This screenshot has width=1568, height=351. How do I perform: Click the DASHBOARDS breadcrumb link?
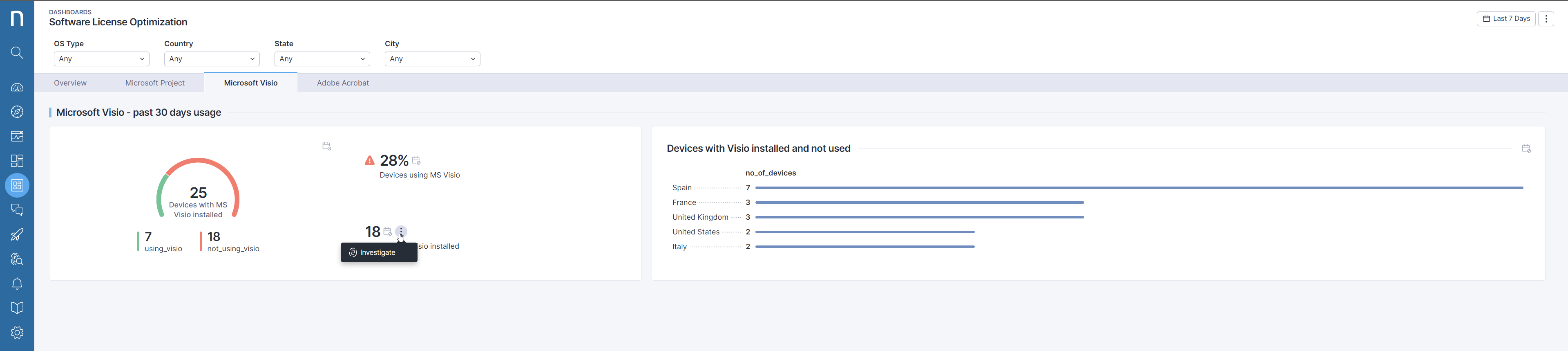coord(70,12)
